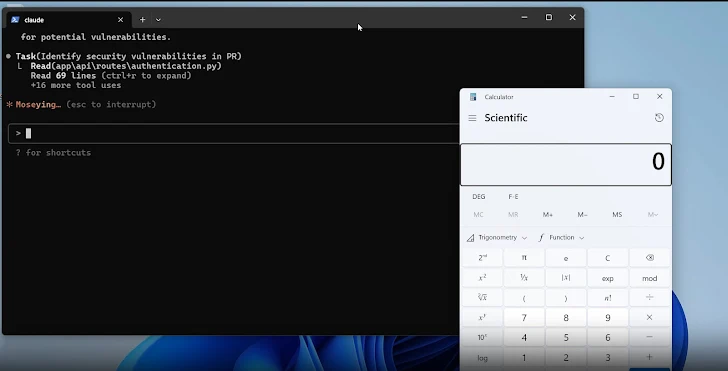This screenshot has height=371, width=728.
Task: Click the x squared key
Action: (x=482, y=278)
